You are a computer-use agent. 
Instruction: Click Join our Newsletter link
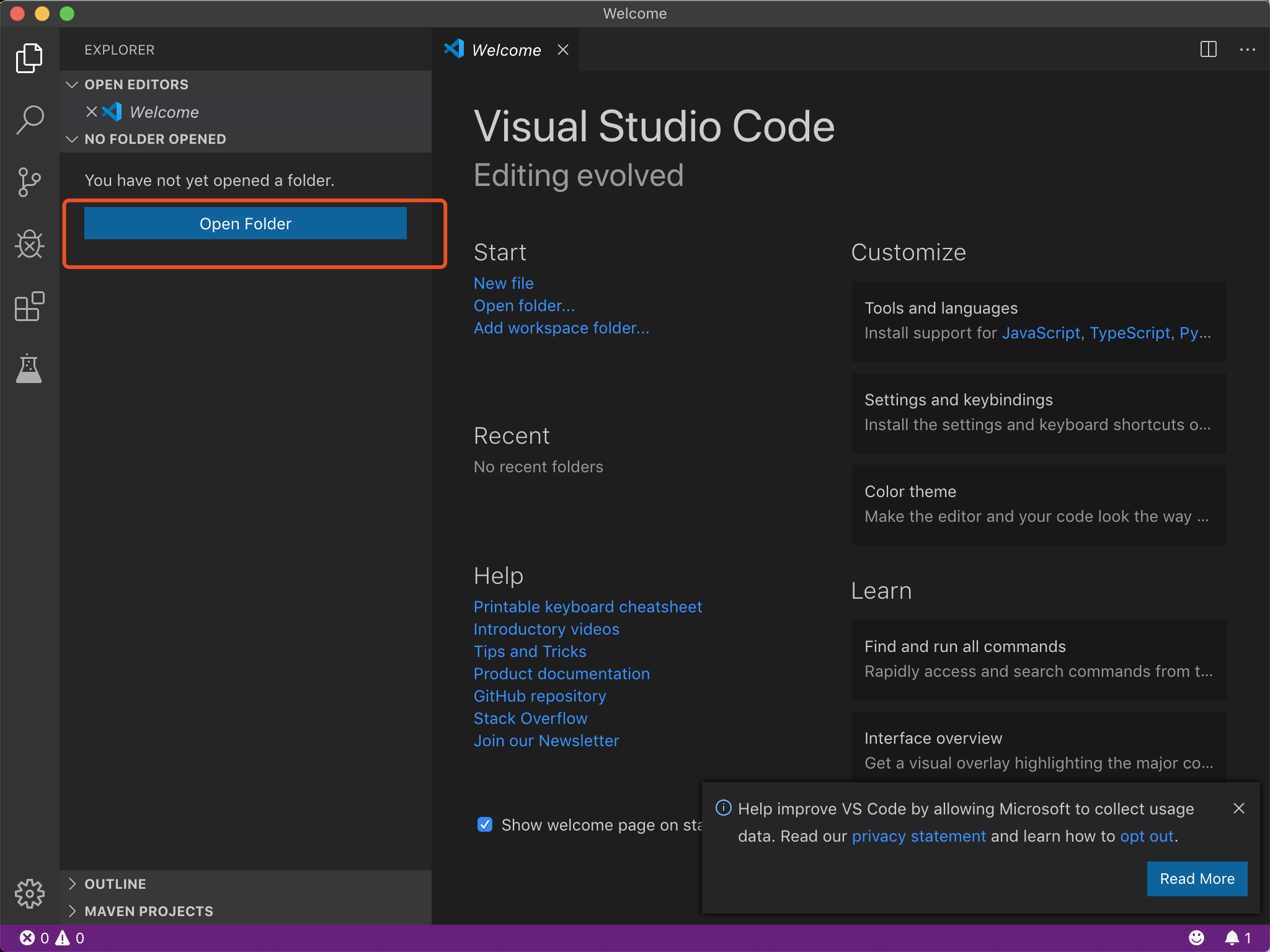pos(546,741)
